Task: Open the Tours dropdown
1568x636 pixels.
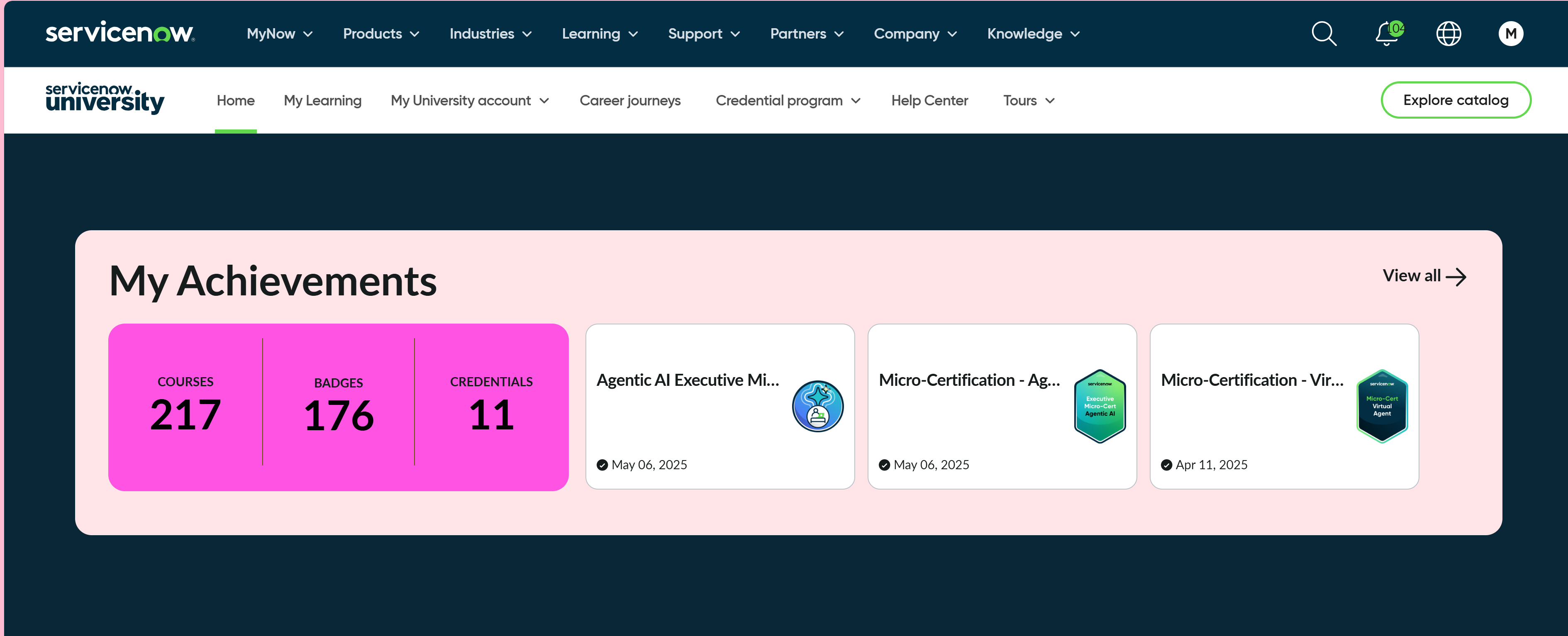Action: (x=1029, y=101)
